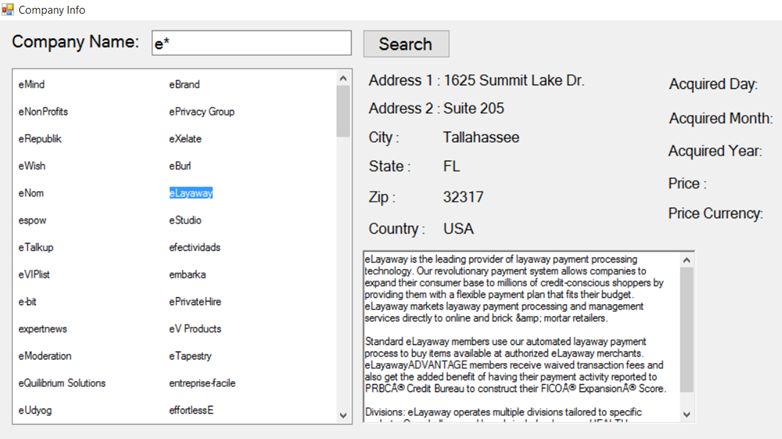
Task: Click the Company Info window icon
Action: tap(7, 9)
